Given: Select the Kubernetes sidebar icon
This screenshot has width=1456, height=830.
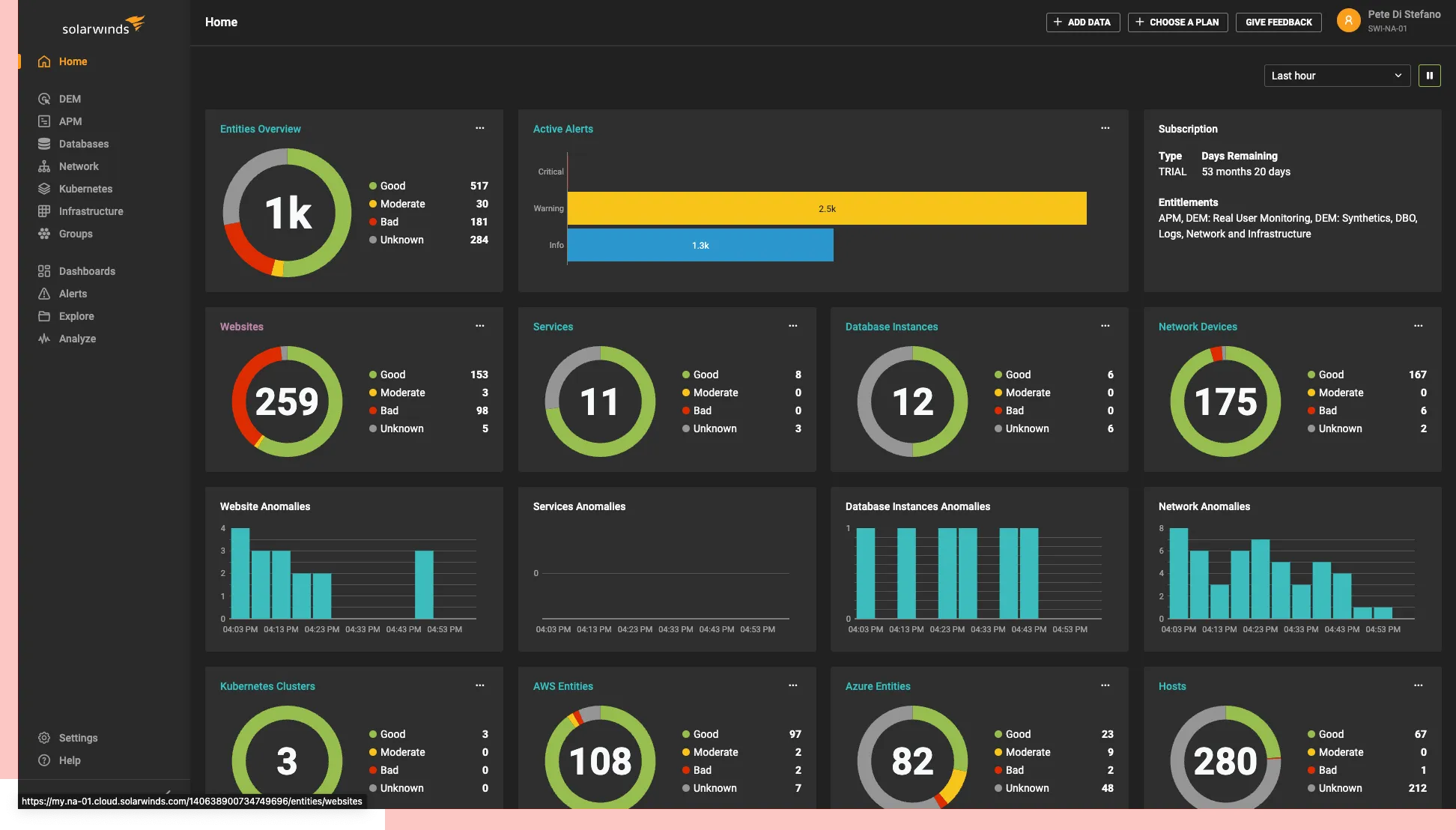Looking at the screenshot, I should coord(45,188).
